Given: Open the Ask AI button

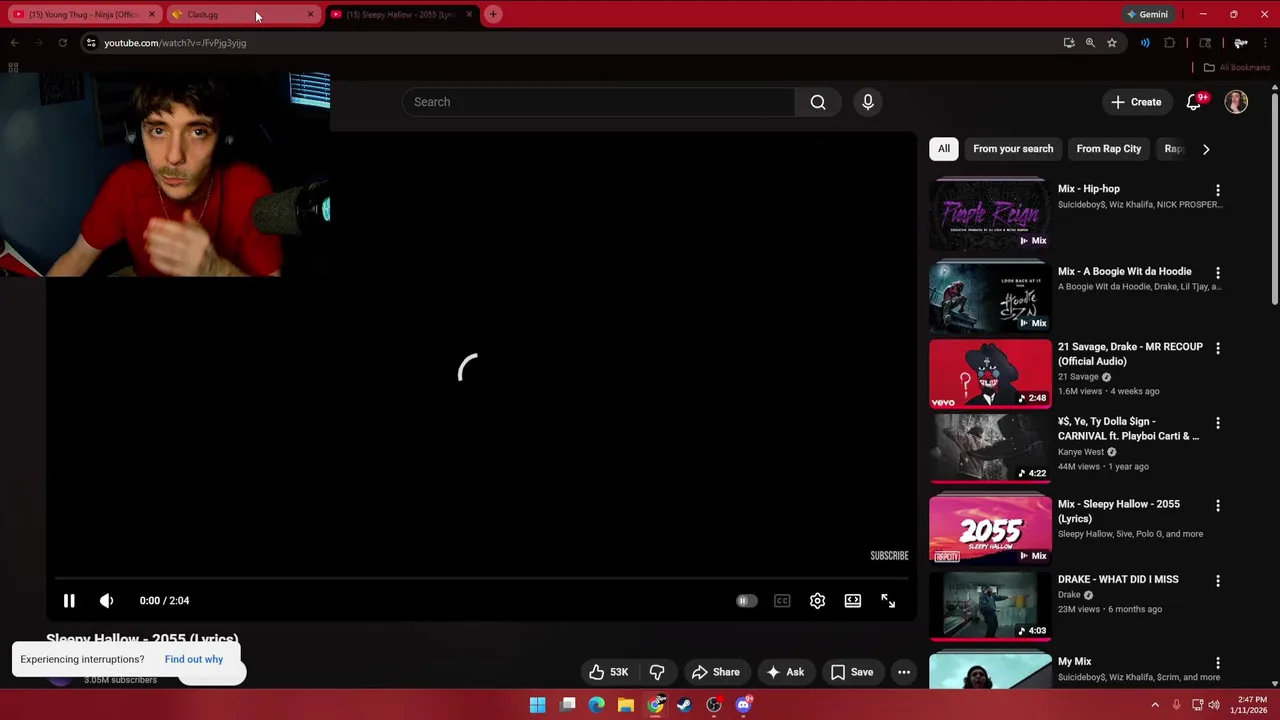Looking at the screenshot, I should point(785,672).
